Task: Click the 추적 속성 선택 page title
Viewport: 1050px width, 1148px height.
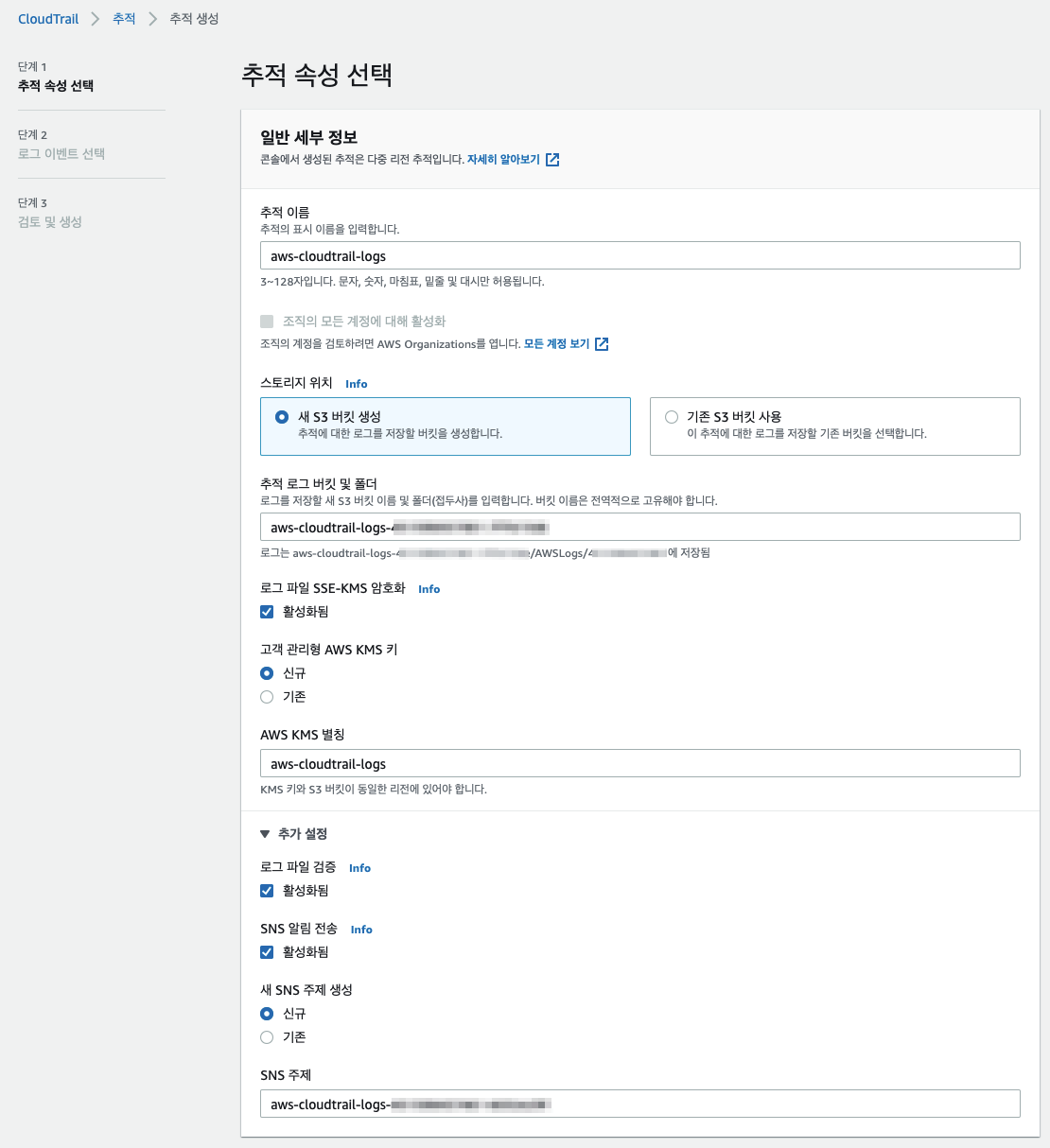Action: [317, 75]
